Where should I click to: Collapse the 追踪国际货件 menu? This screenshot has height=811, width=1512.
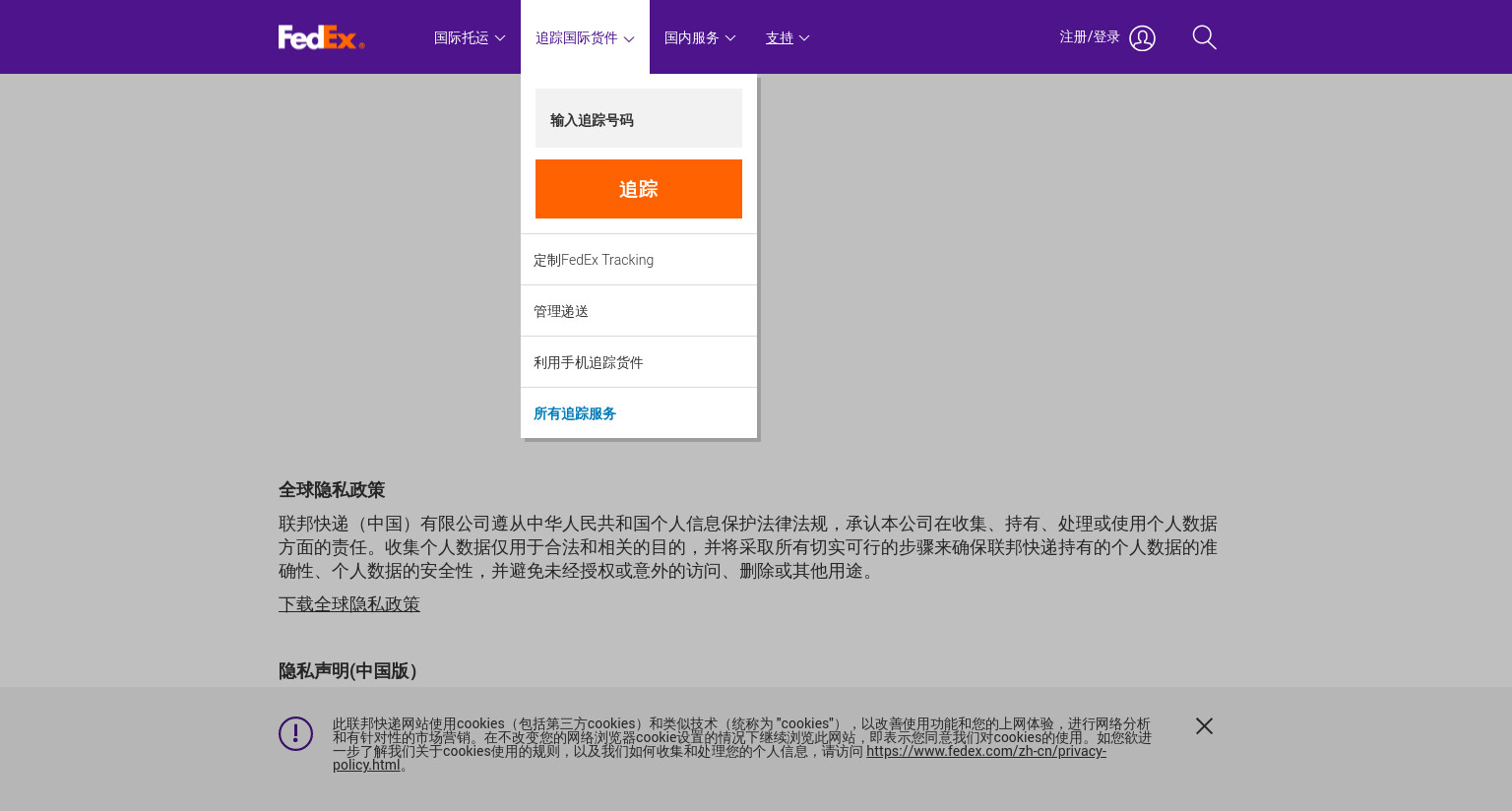[x=585, y=37]
